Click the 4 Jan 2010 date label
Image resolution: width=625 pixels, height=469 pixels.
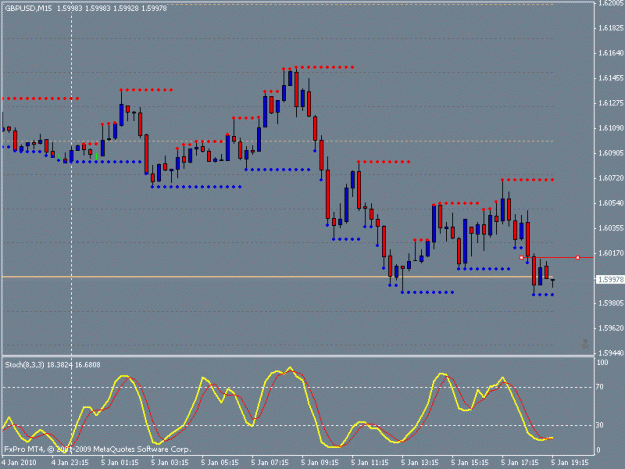click(19, 463)
